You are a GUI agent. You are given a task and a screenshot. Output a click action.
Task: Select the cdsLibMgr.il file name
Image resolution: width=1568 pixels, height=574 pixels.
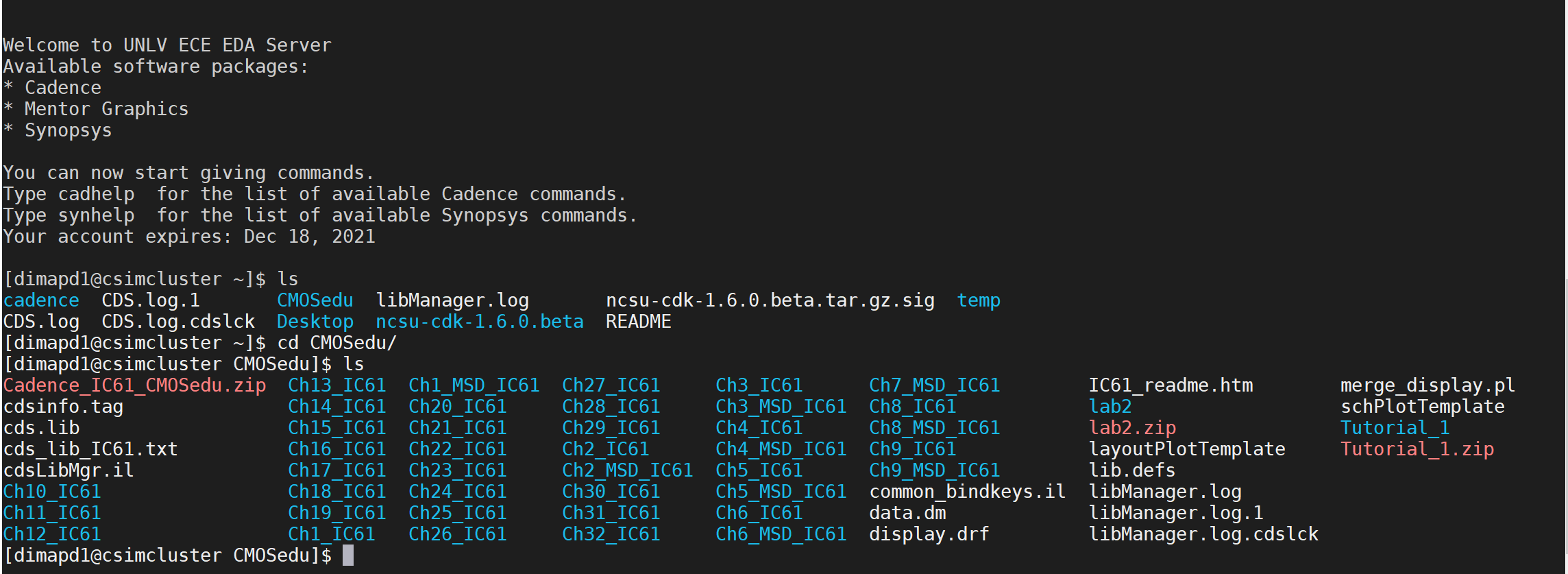pyautogui.click(x=69, y=470)
